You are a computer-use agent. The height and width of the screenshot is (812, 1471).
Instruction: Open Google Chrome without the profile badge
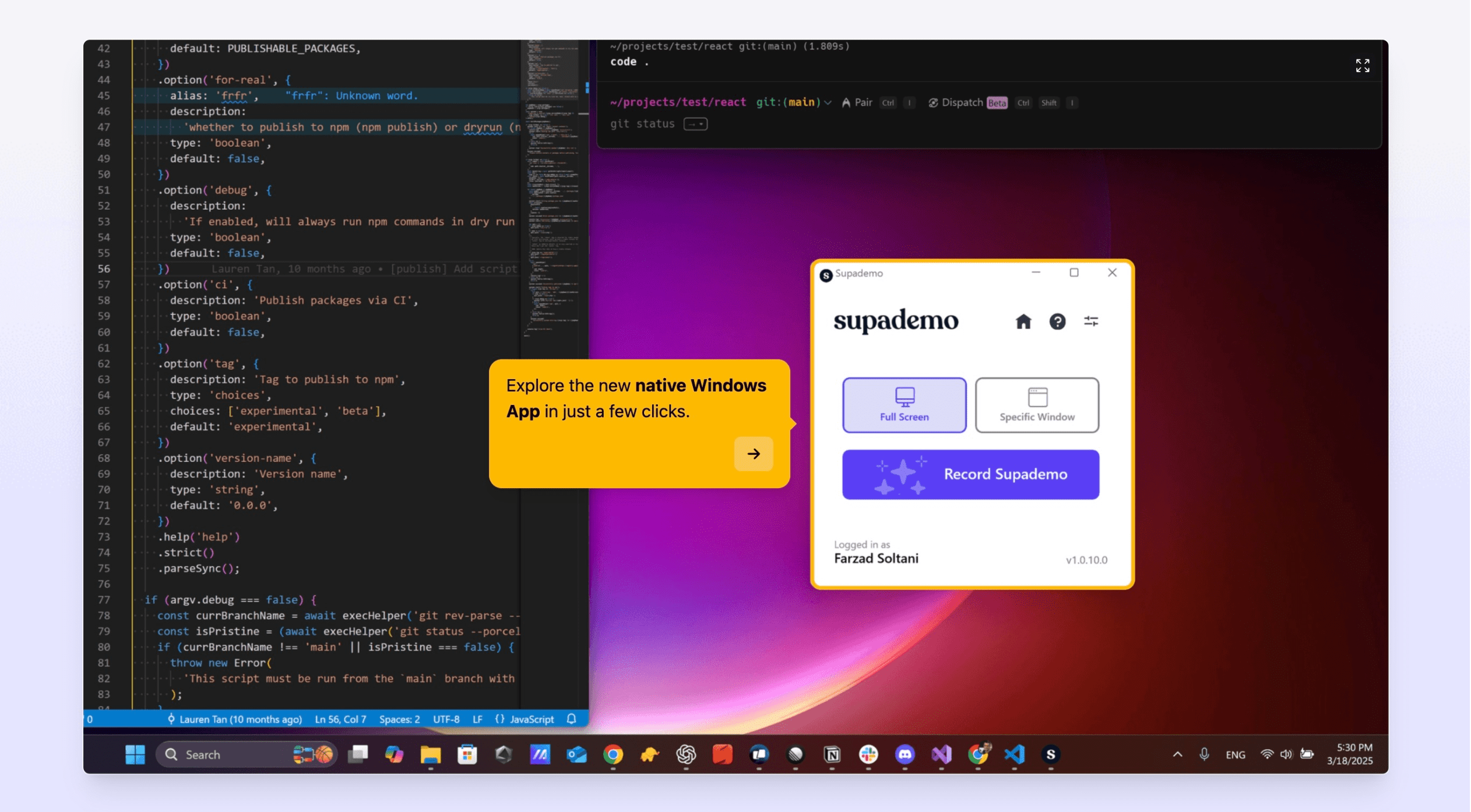point(613,754)
